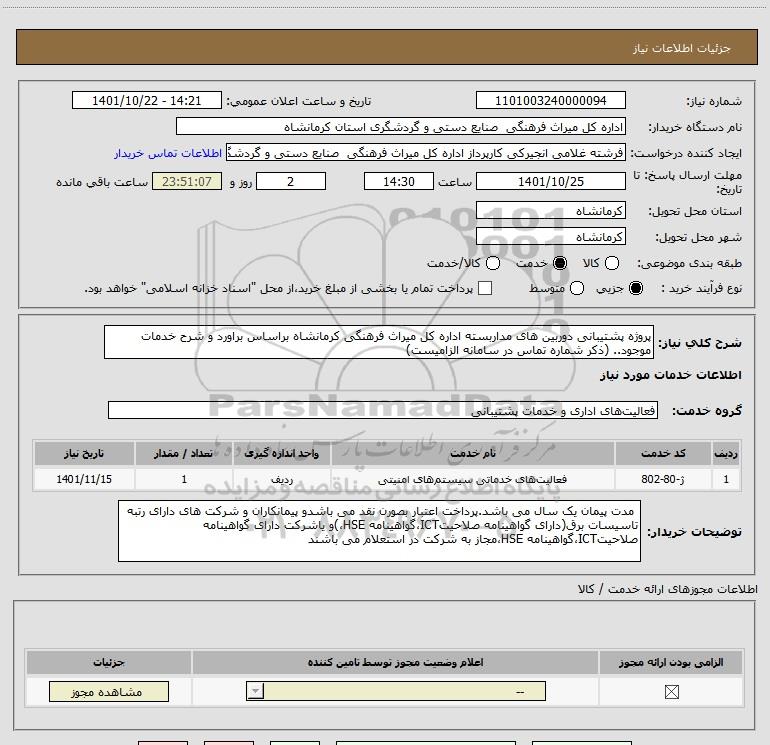770x745 pixels.
Task: Toggle the mandatory permit checkbox
Action: [671, 692]
